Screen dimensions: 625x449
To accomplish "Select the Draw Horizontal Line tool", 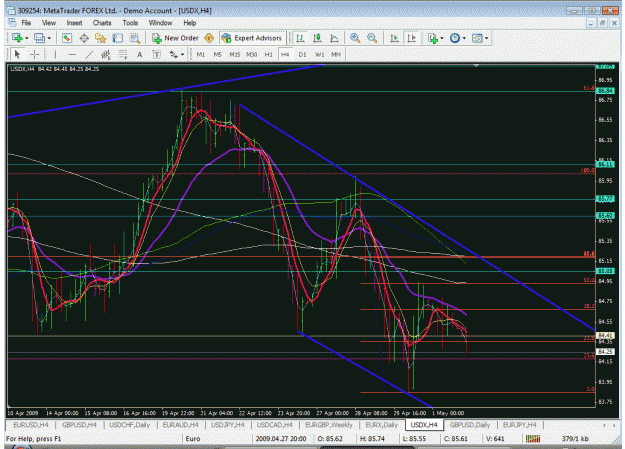I will coord(72,55).
